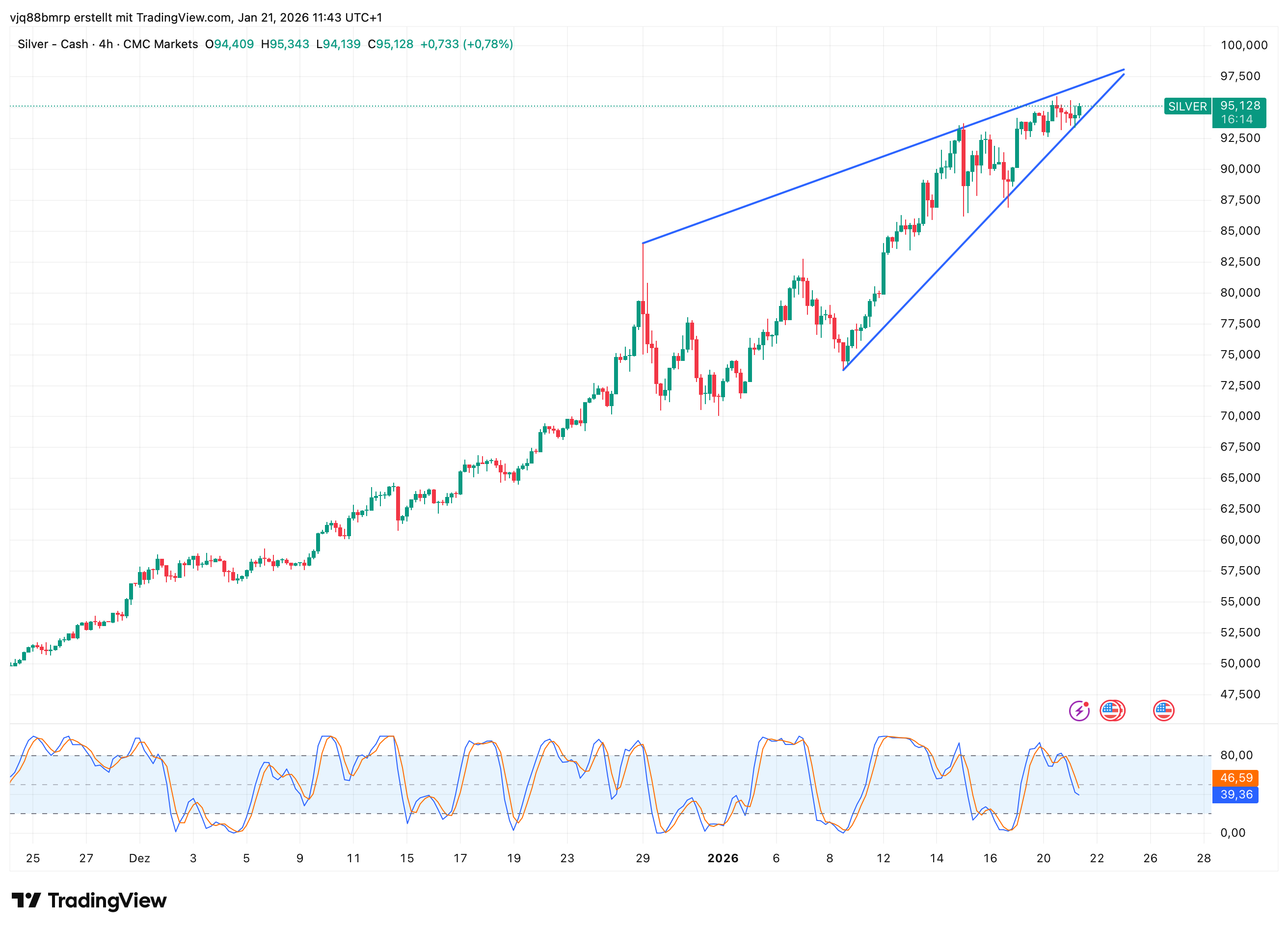Viewport: 1288px width, 930px height.
Task: Open the stacked US flag economic events icon
Action: point(1112,710)
